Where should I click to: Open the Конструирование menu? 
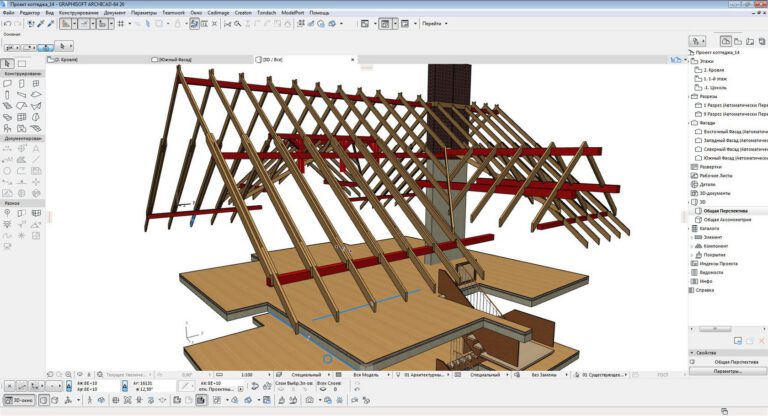[x=78, y=13]
